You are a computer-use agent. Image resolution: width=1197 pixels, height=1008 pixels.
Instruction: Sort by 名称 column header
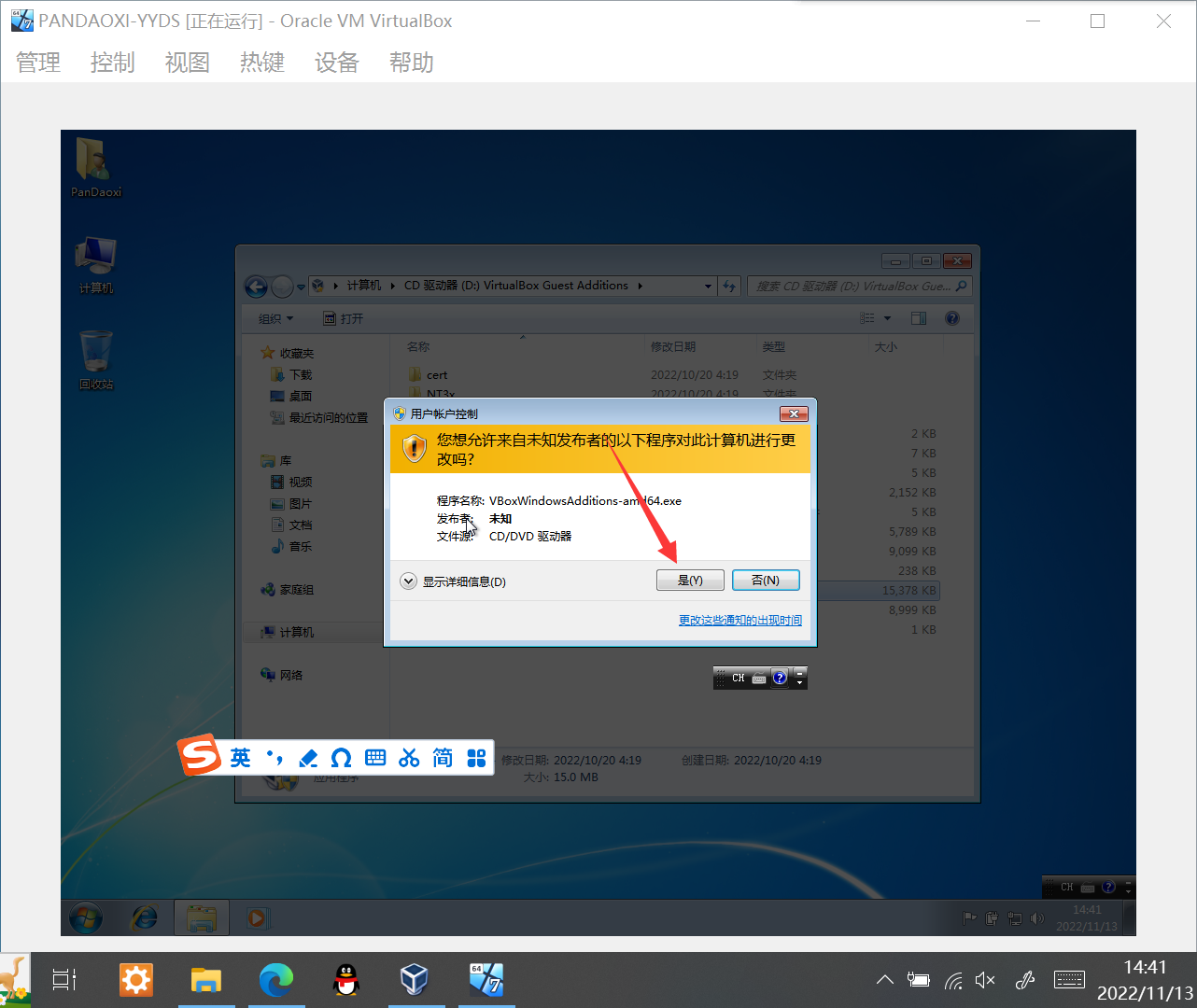pyautogui.click(x=418, y=346)
